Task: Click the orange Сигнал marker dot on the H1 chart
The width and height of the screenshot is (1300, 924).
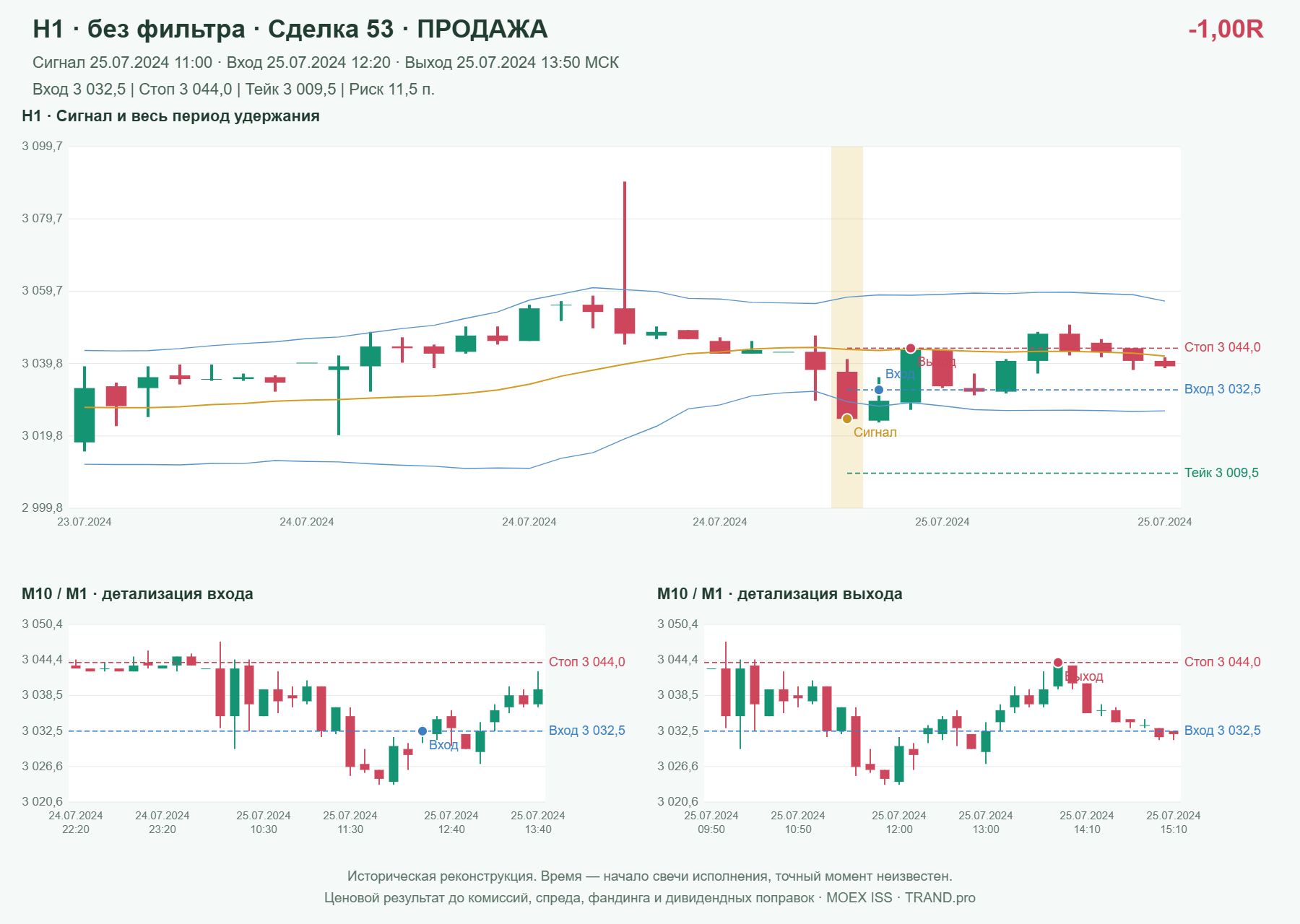Action: [847, 419]
